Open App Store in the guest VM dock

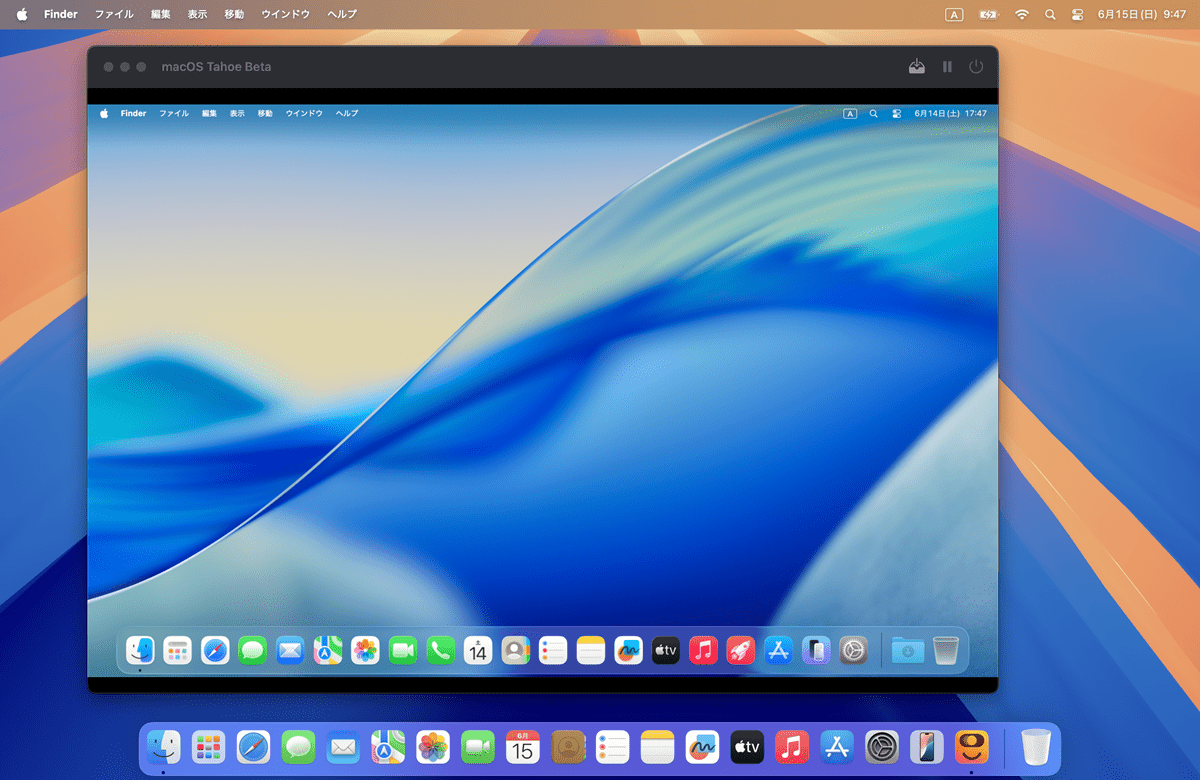tap(778, 651)
